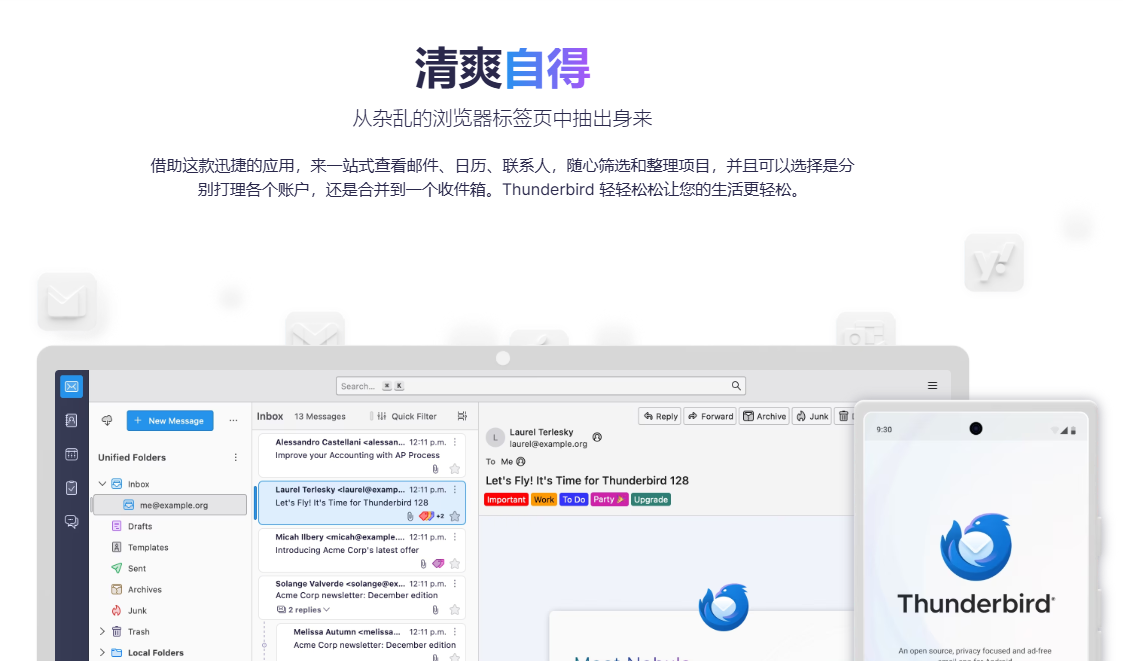Expand the Trash folder
The image size is (1123, 661).
tap(102, 632)
